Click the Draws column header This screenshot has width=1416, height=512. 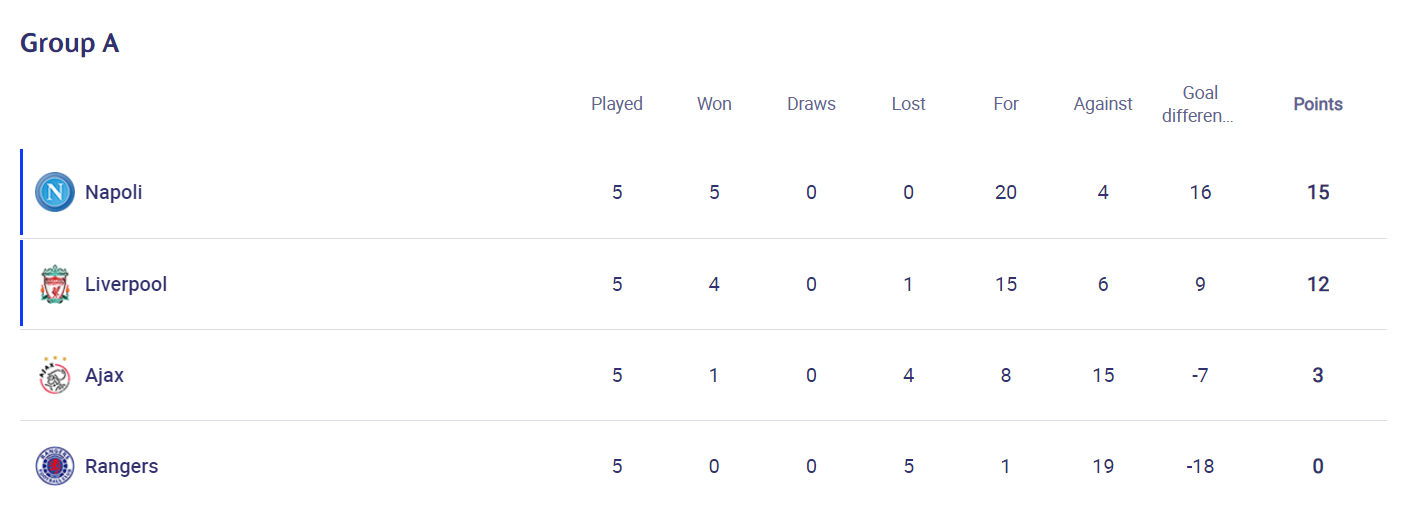[811, 104]
